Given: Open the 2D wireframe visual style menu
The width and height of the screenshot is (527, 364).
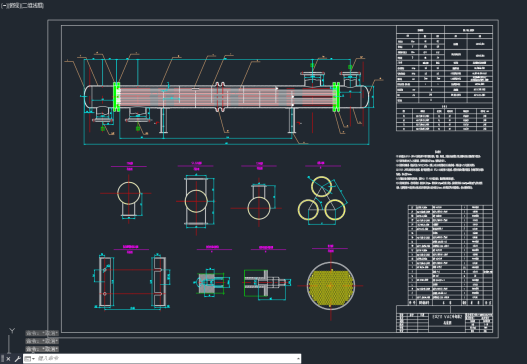Looking at the screenshot, I should click(33, 6).
